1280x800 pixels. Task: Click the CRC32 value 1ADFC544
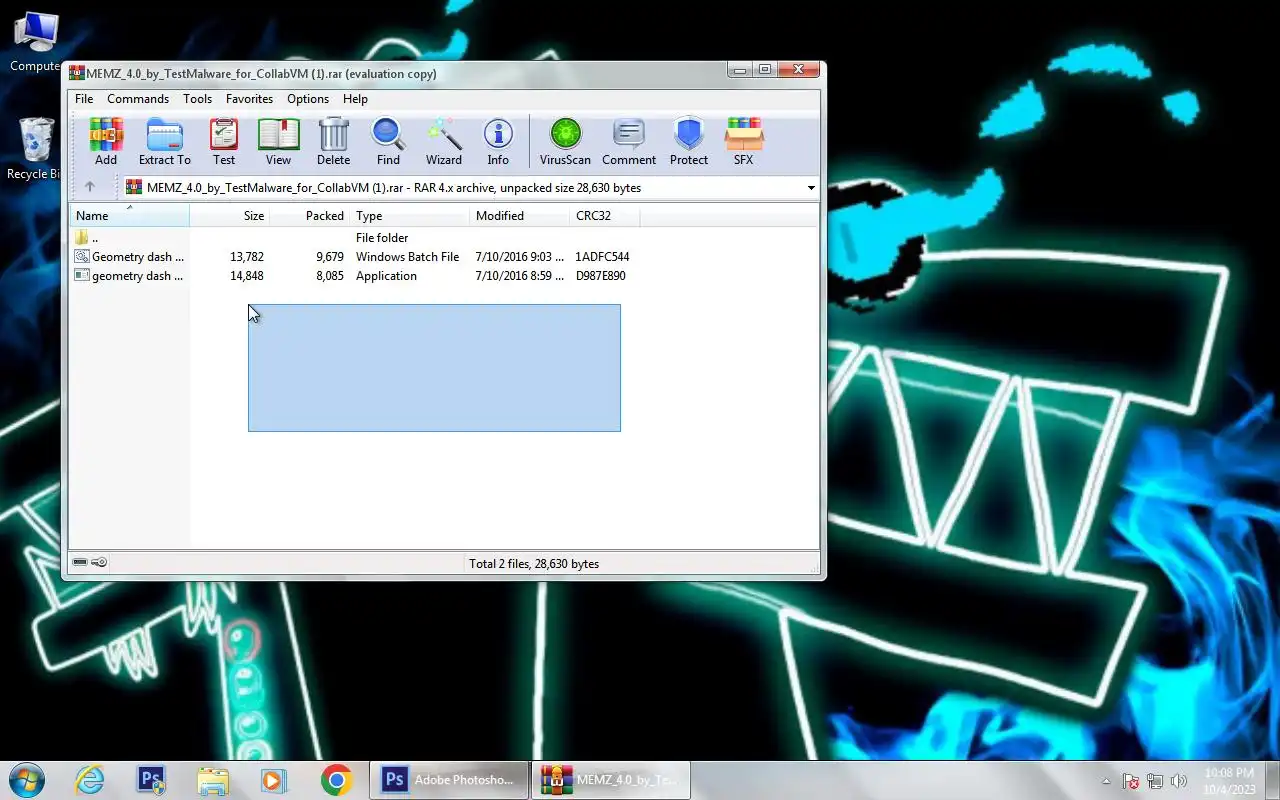[602, 257]
